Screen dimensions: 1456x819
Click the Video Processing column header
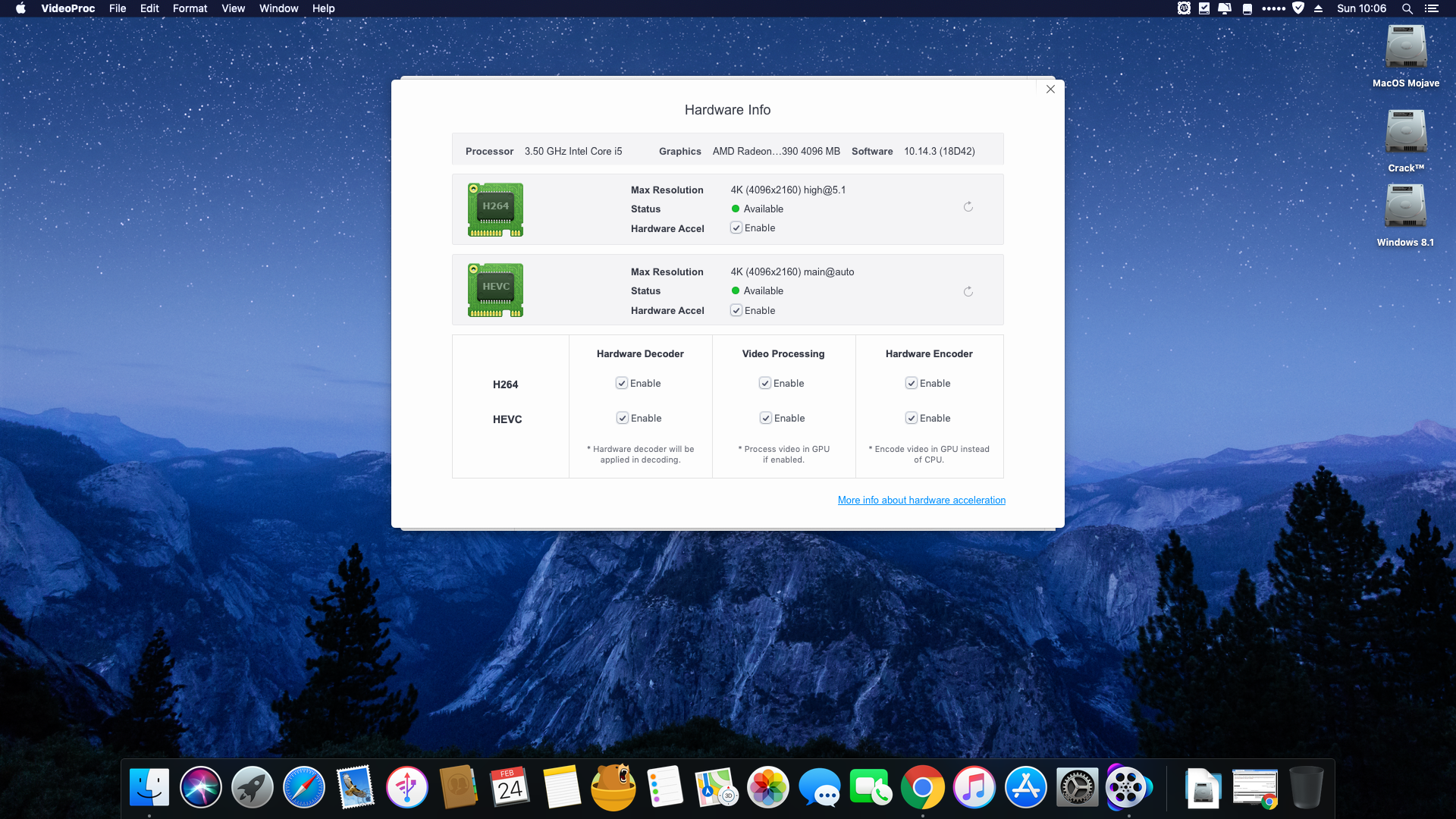[x=783, y=354]
